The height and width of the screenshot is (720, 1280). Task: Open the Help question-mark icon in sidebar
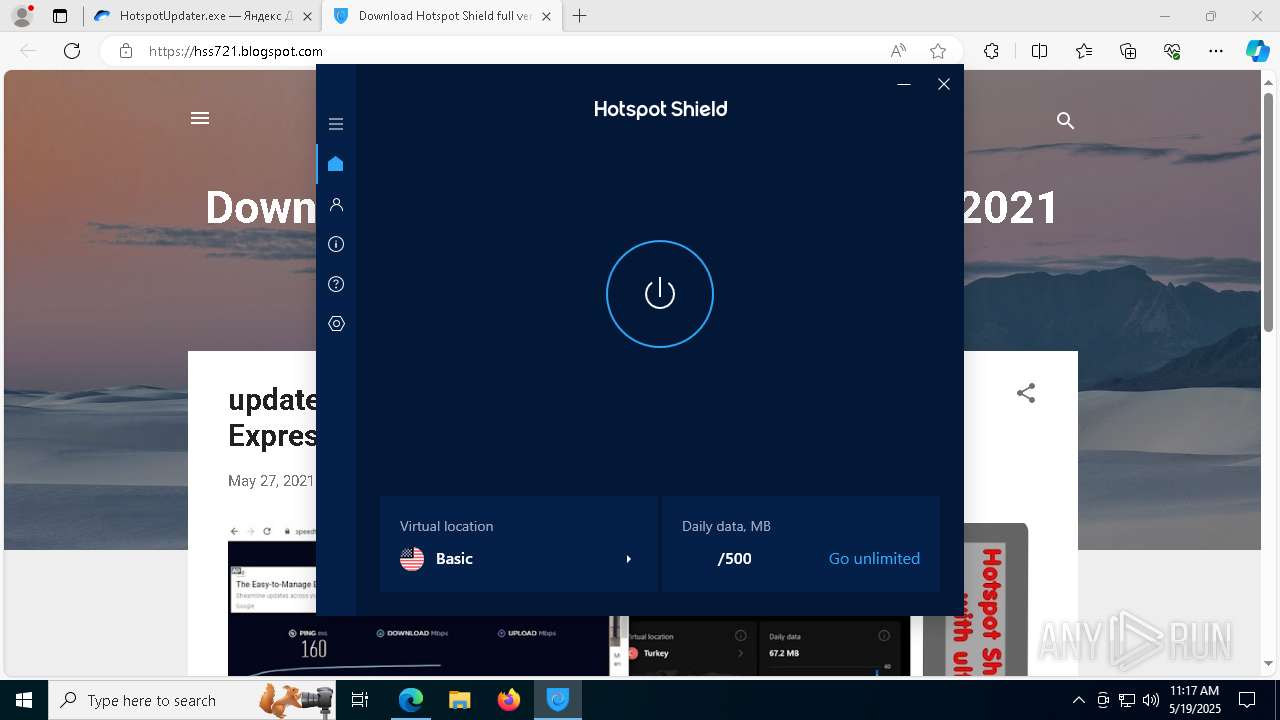[336, 284]
